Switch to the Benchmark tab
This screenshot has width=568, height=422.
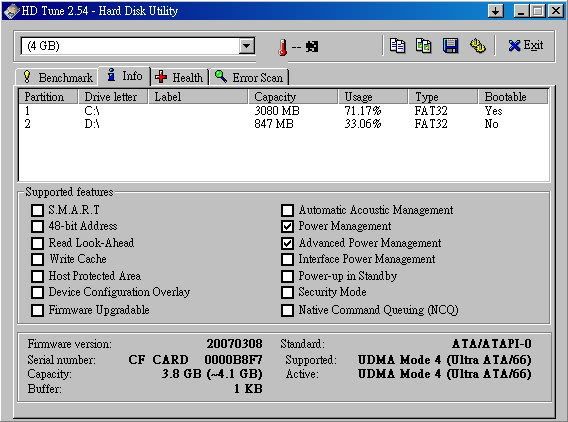tap(57, 78)
